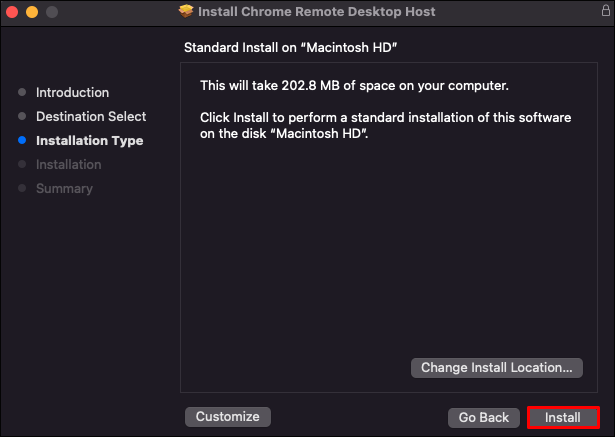Open Change Install Location options
This screenshot has width=615, height=437.
[x=496, y=368]
